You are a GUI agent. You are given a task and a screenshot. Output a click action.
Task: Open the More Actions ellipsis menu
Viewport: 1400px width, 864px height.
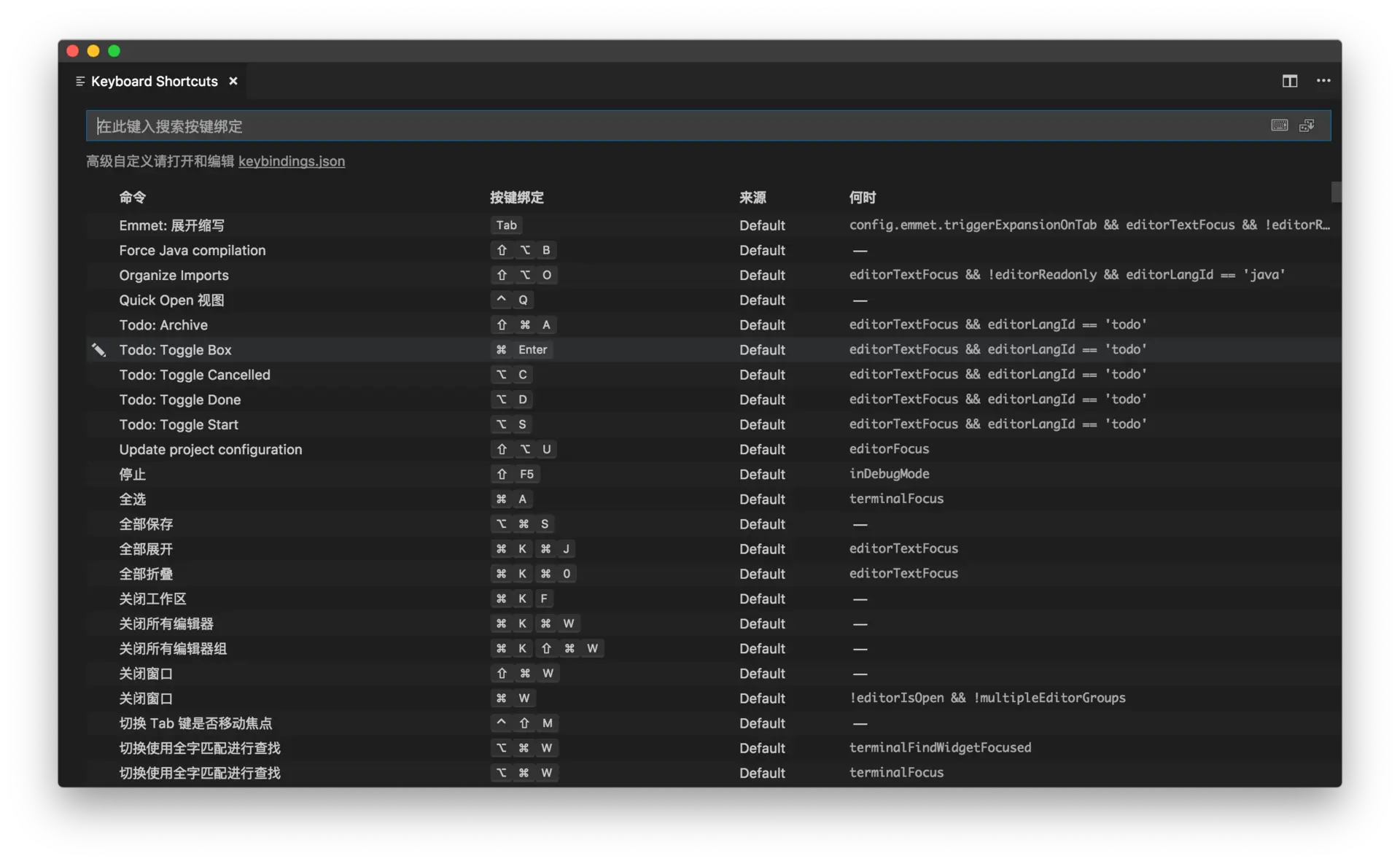click(1323, 81)
